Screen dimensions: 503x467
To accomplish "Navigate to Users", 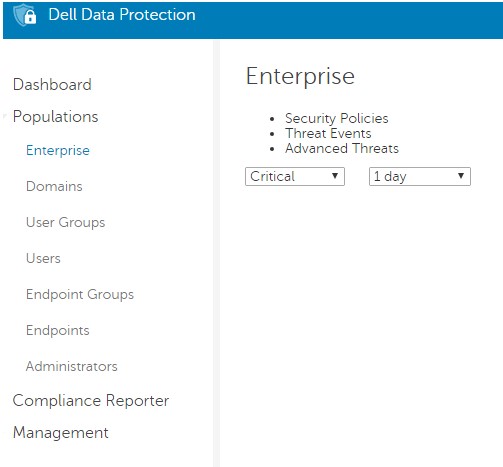I will (x=43, y=258).
